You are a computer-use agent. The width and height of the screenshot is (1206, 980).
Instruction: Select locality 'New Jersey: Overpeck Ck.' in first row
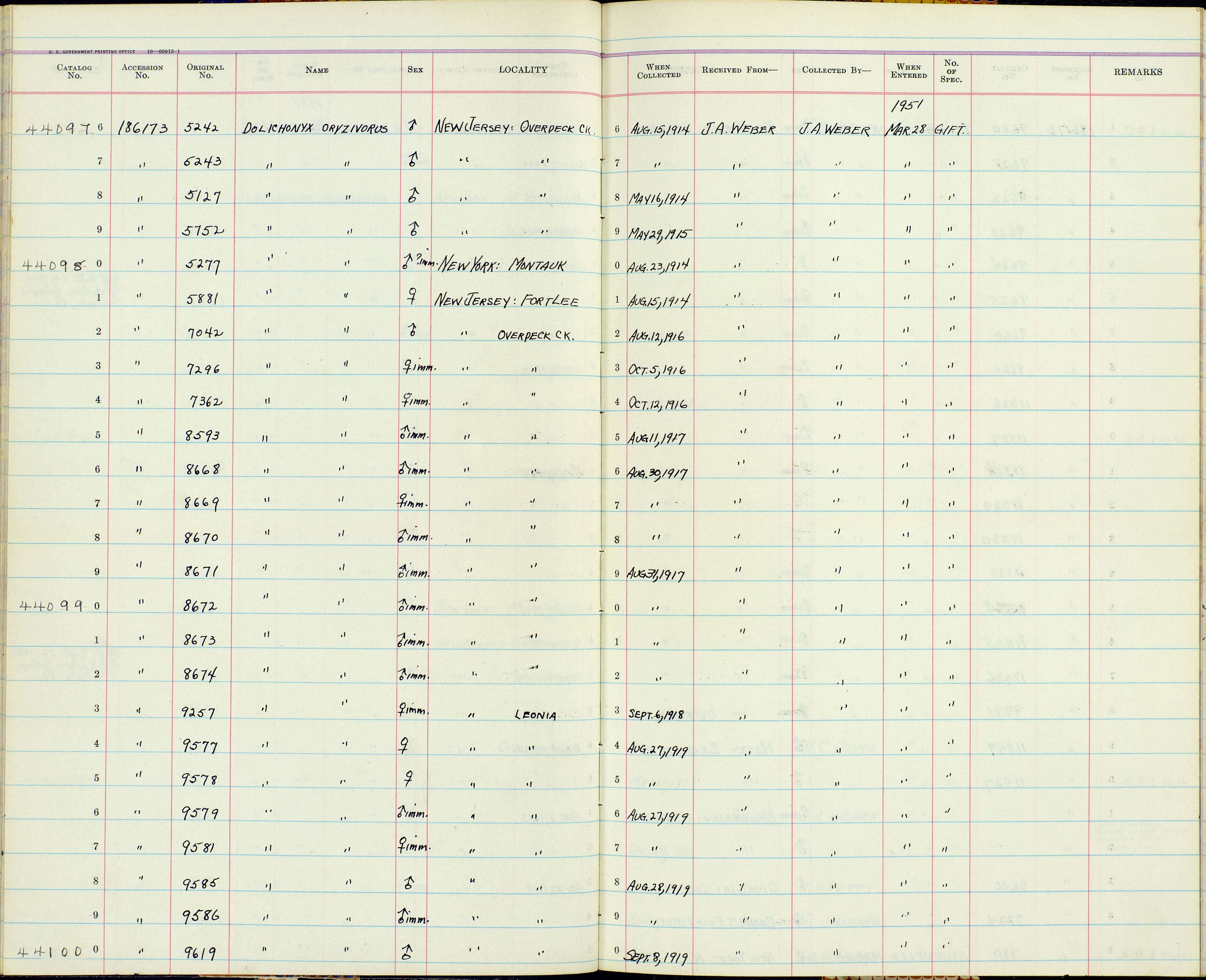click(x=515, y=128)
